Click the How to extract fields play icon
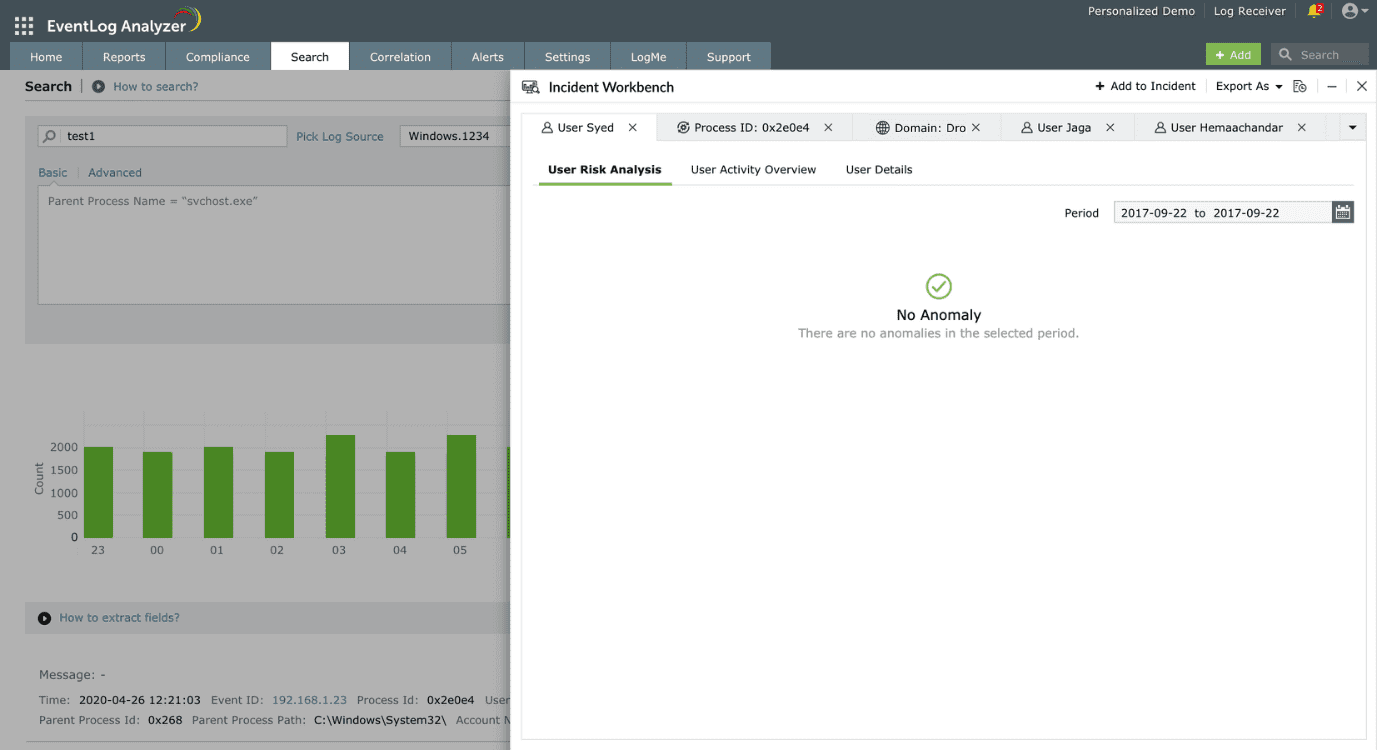Image resolution: width=1377 pixels, height=750 pixels. tap(44, 618)
